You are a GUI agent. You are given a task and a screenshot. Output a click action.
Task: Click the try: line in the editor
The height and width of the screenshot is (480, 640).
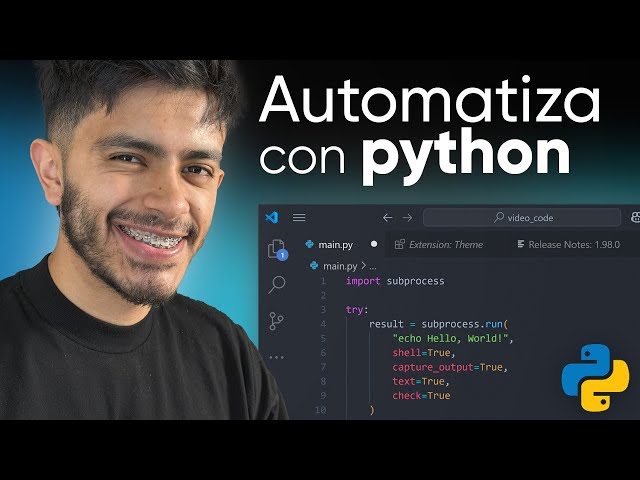357,310
